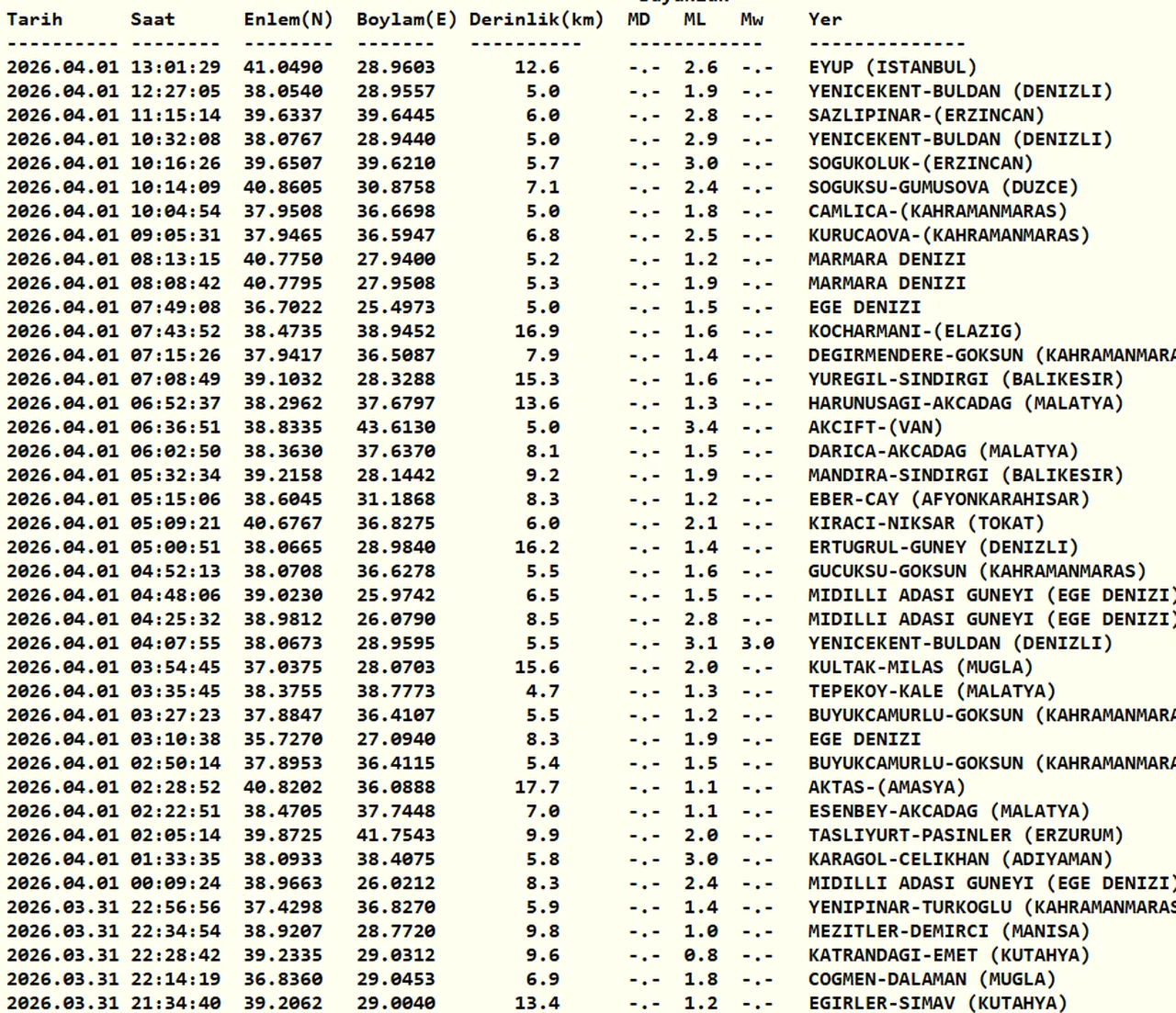1176x1013 pixels.
Task: Select the AKCIFT-(VAN) earthquake entry
Action: click(x=876, y=427)
